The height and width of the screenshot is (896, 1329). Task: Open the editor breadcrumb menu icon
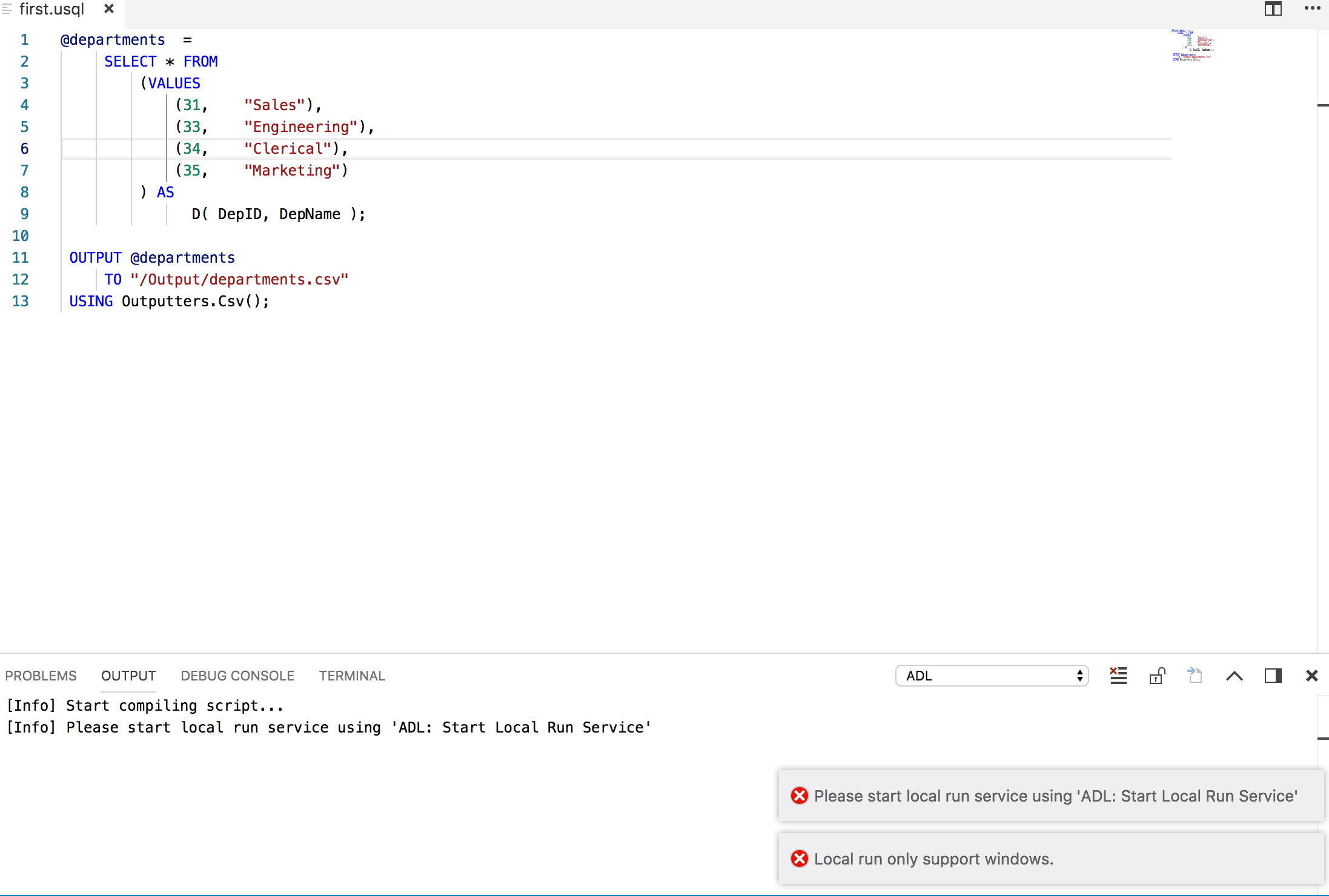tap(8, 9)
